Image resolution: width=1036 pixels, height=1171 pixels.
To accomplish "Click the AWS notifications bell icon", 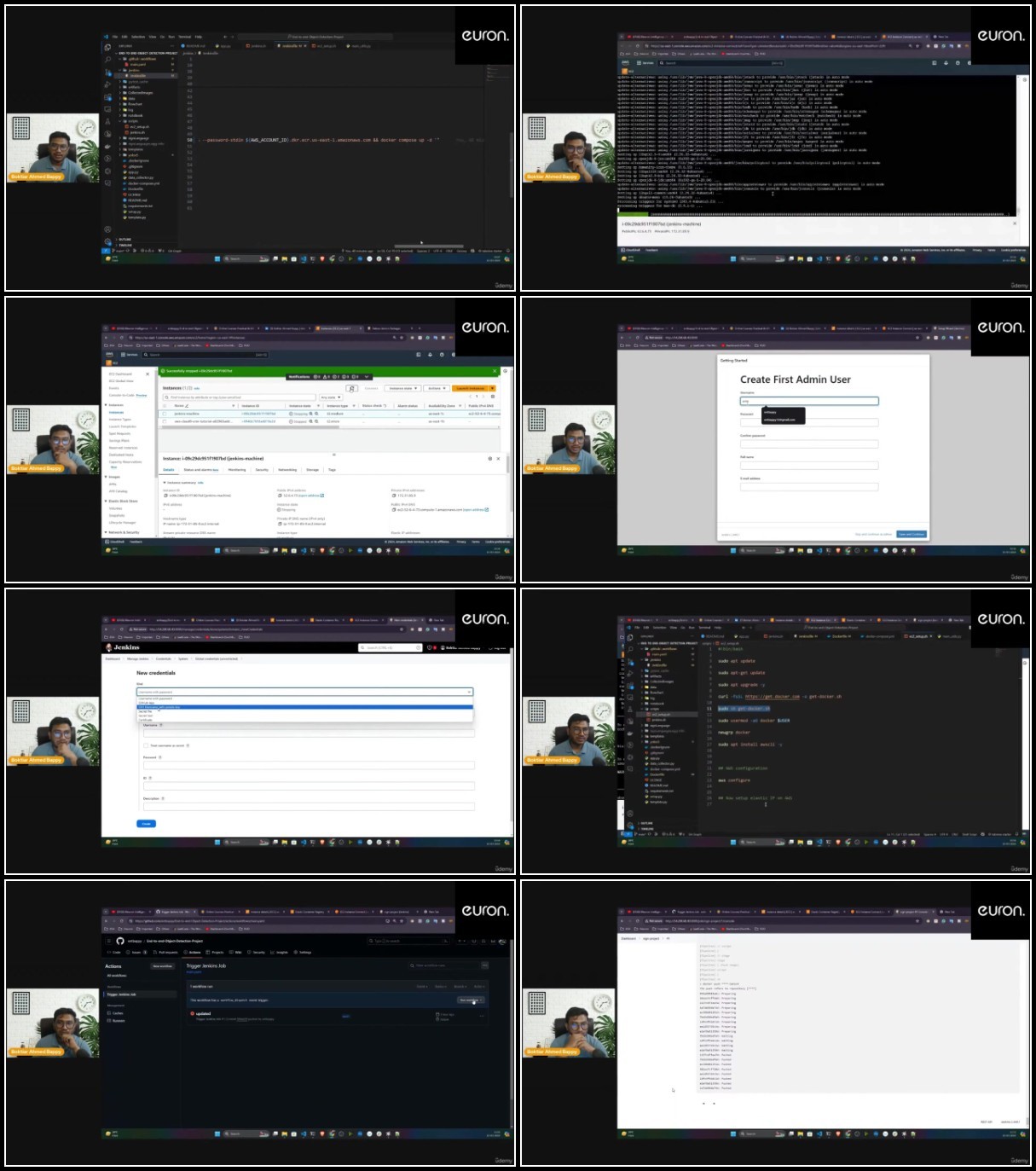I will click(430, 355).
